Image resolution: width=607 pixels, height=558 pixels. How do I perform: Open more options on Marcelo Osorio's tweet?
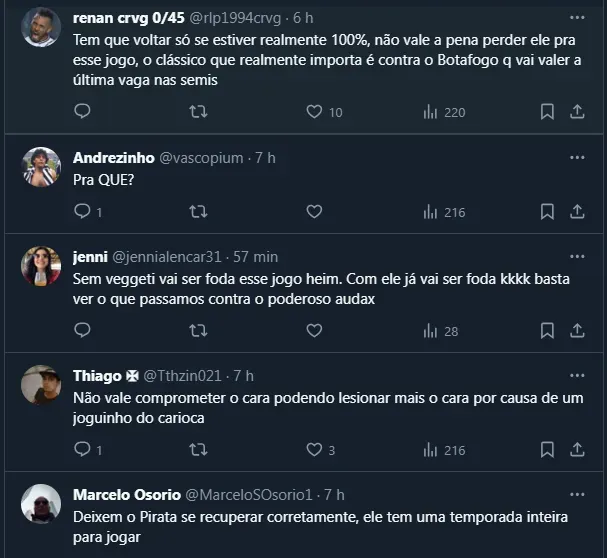pyautogui.click(x=577, y=494)
